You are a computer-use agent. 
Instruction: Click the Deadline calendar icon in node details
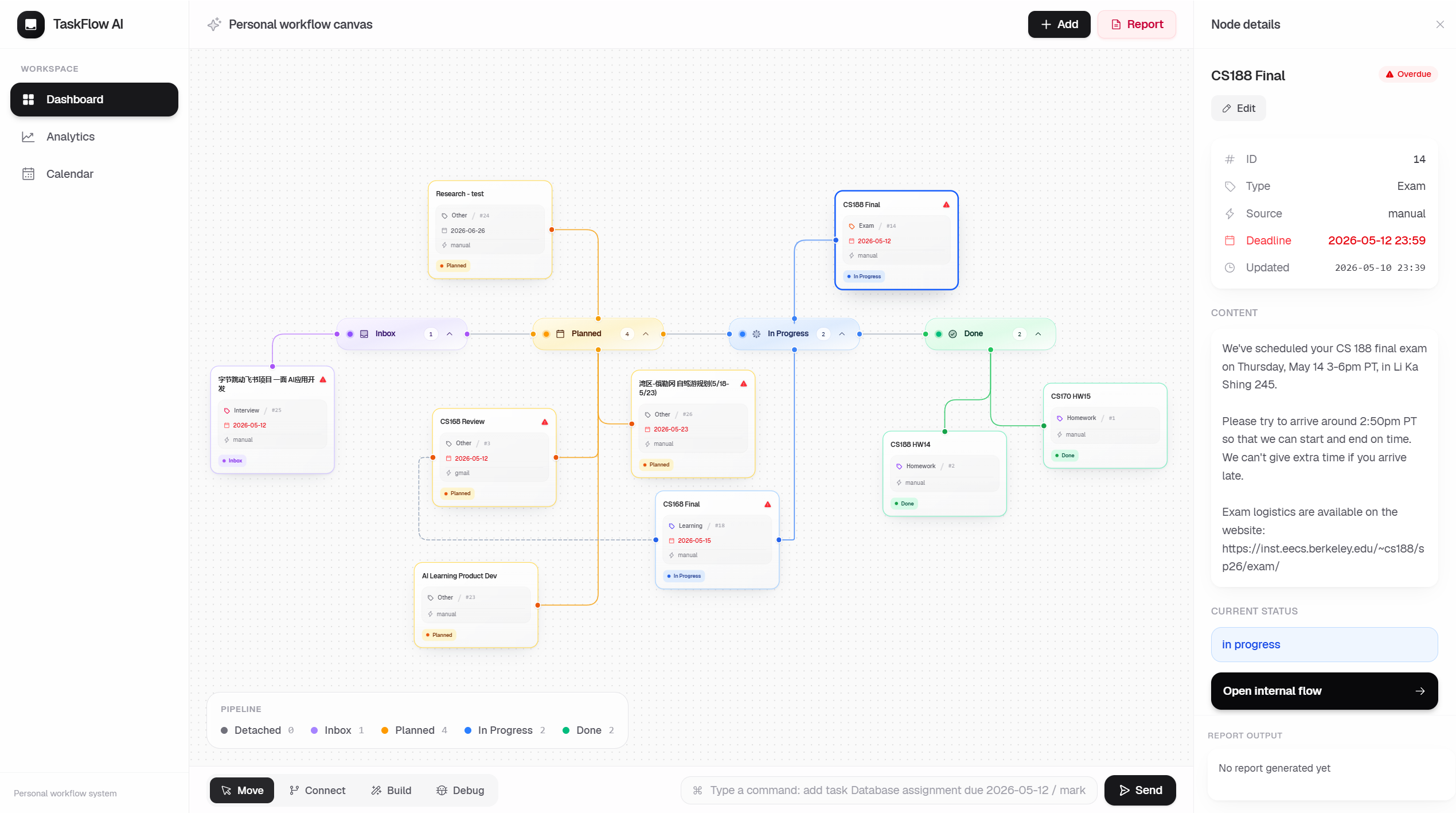pos(1229,241)
